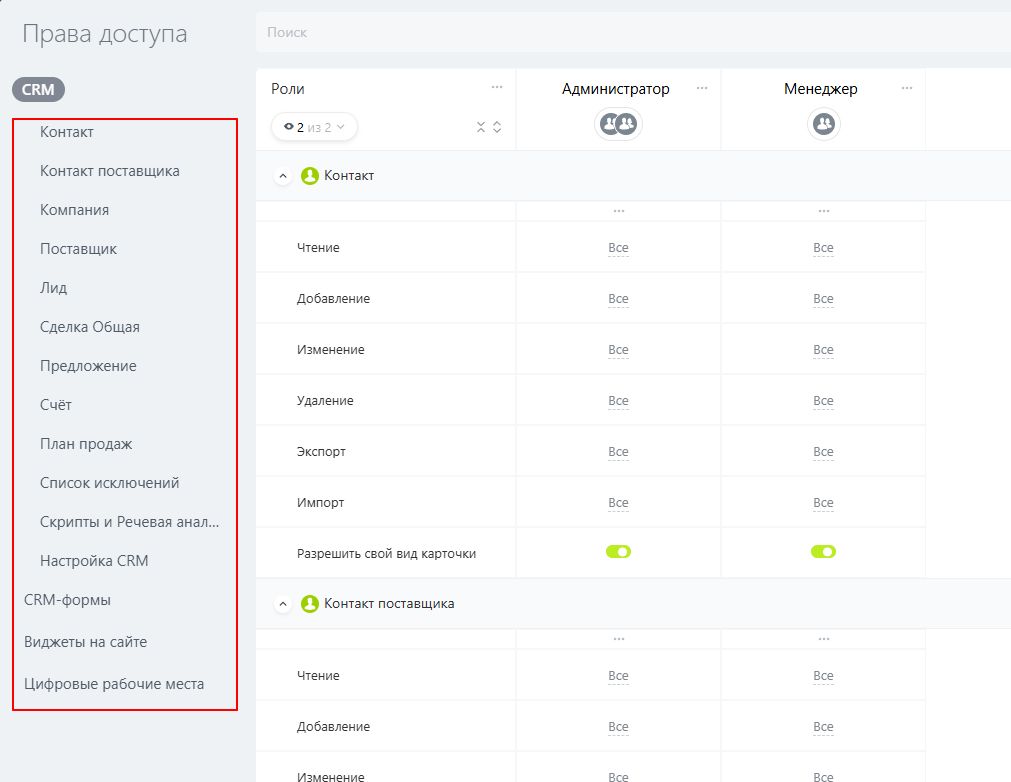Select Сделка Общая in the sidebar

click(90, 327)
